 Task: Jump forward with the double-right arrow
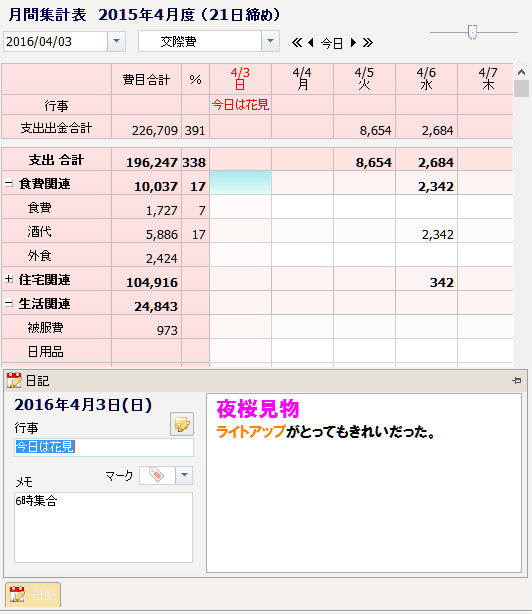(368, 42)
